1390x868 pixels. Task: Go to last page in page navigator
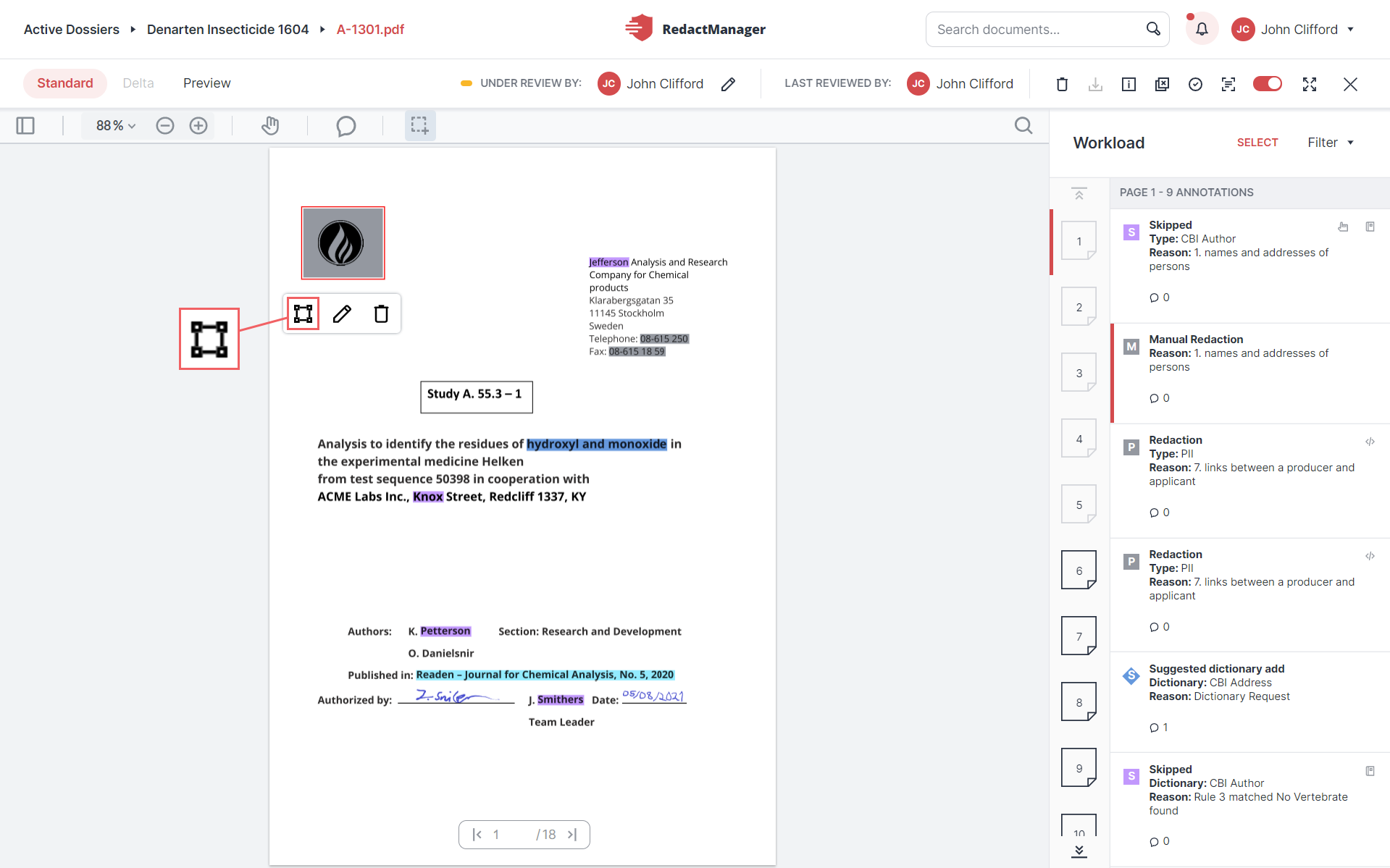pyautogui.click(x=572, y=835)
